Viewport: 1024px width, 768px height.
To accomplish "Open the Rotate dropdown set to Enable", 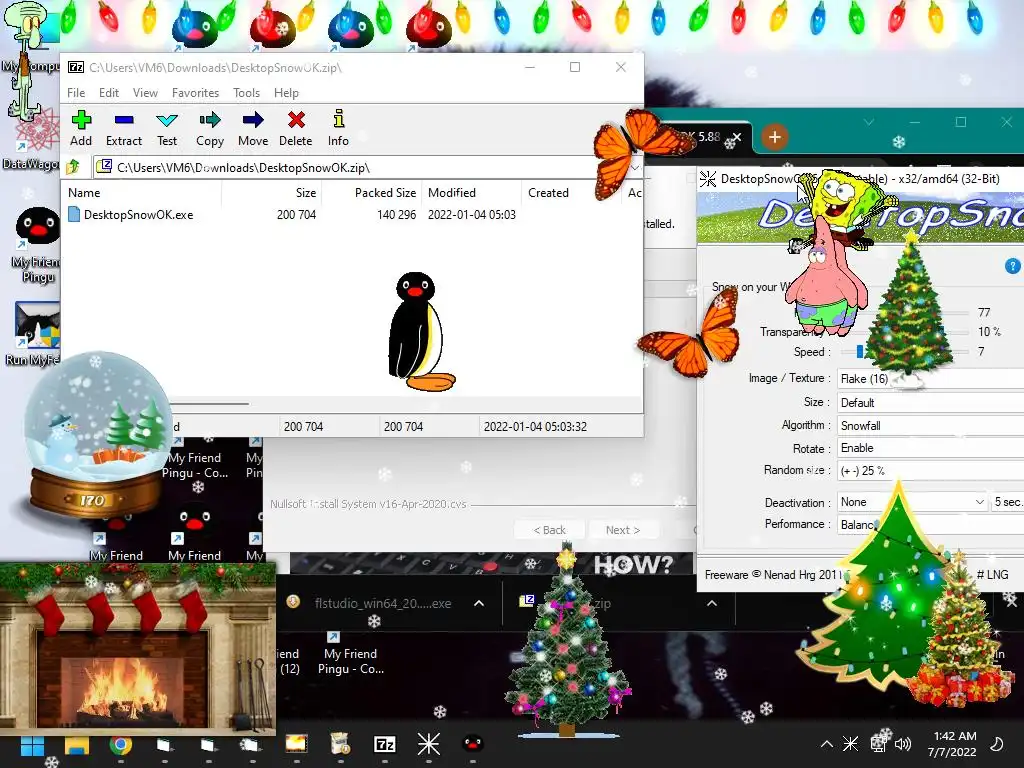I will pos(931,448).
